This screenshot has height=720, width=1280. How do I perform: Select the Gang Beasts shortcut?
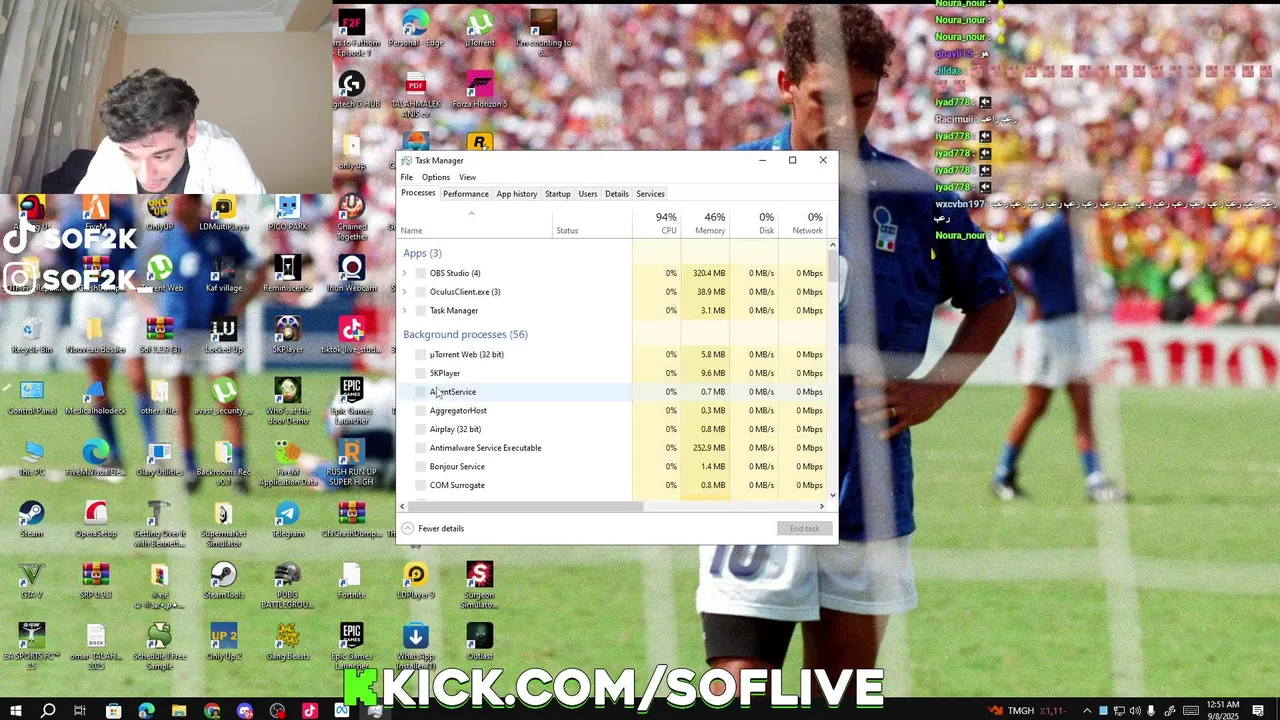point(288,642)
